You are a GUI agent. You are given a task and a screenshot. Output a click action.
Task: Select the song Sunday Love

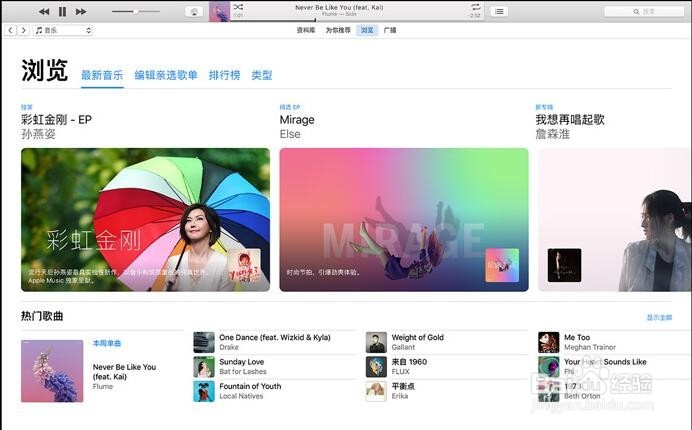(x=241, y=362)
